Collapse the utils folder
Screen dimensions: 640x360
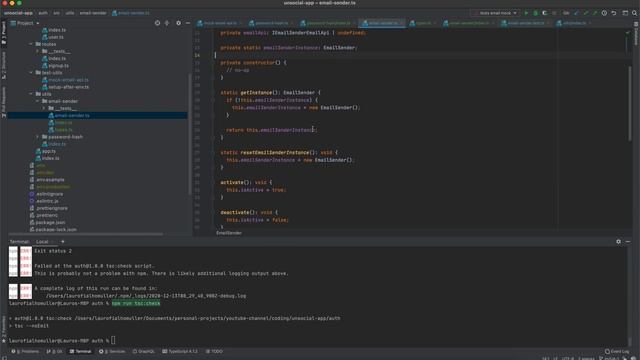31,94
